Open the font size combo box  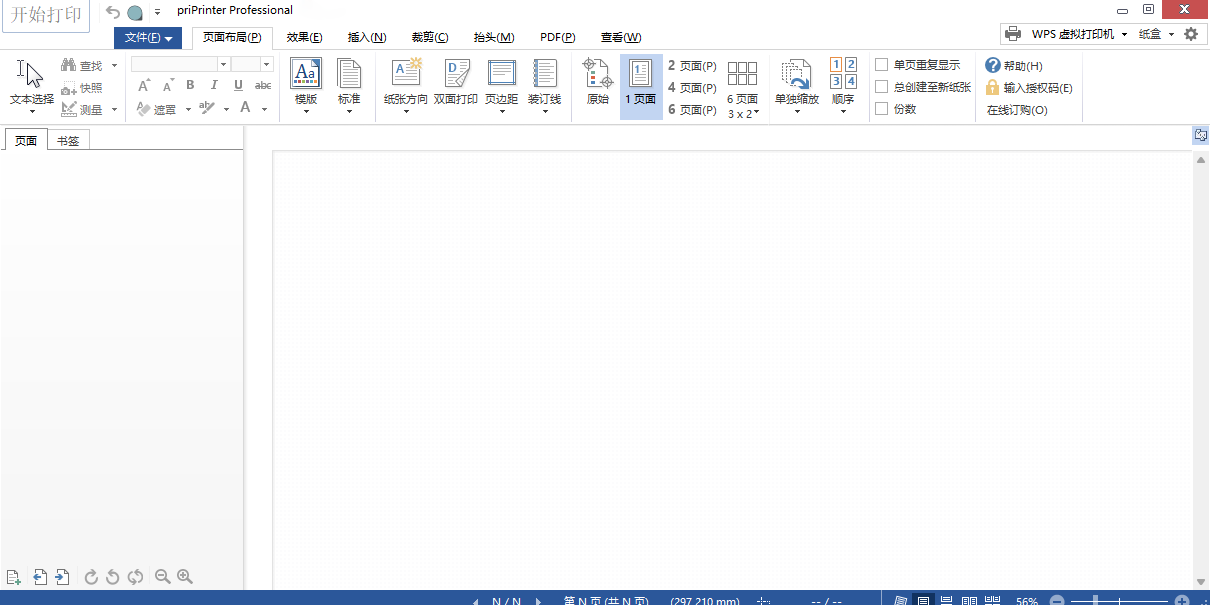(252, 64)
